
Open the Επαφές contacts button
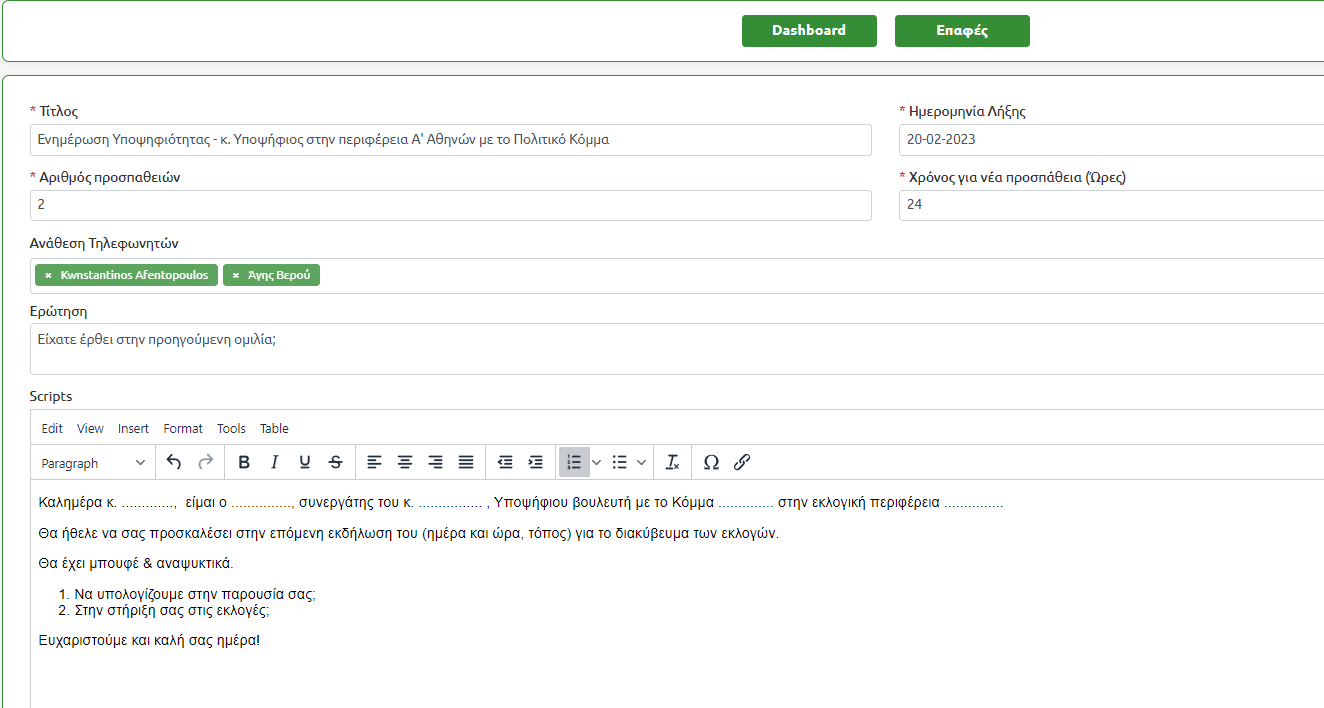[961, 31]
